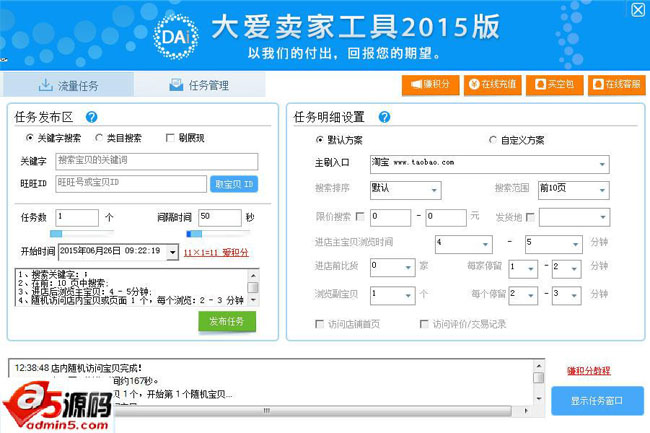Viewport: 650px width, 433px height.
Task: Click the 限价搜索 maximum price field
Action: [446, 218]
